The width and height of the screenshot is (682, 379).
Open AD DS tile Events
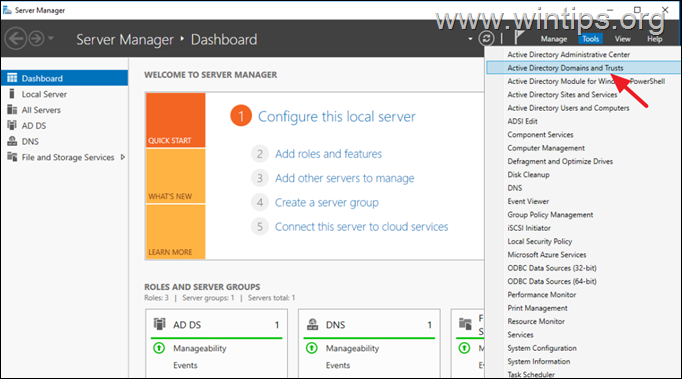click(x=185, y=365)
